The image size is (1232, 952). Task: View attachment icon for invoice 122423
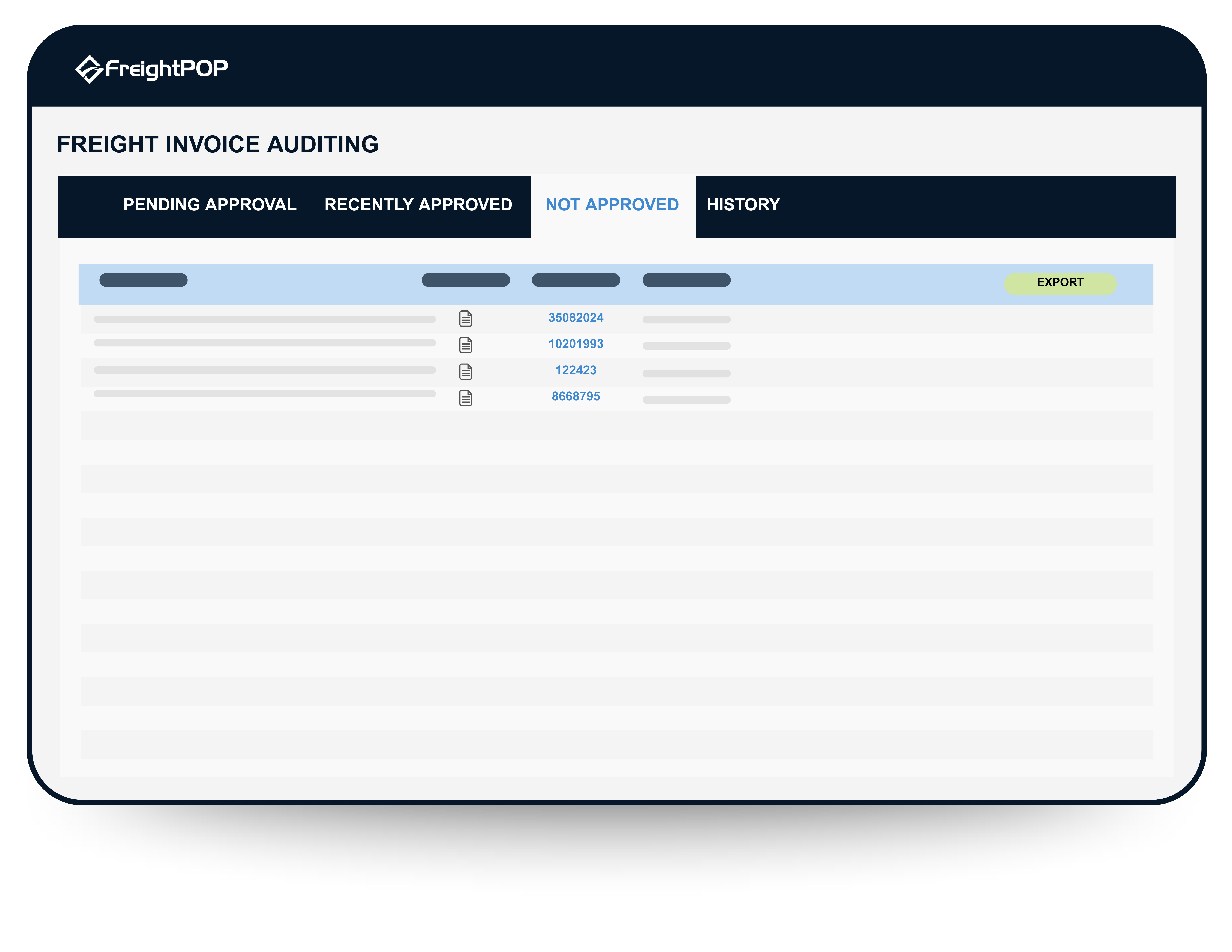pos(466,370)
